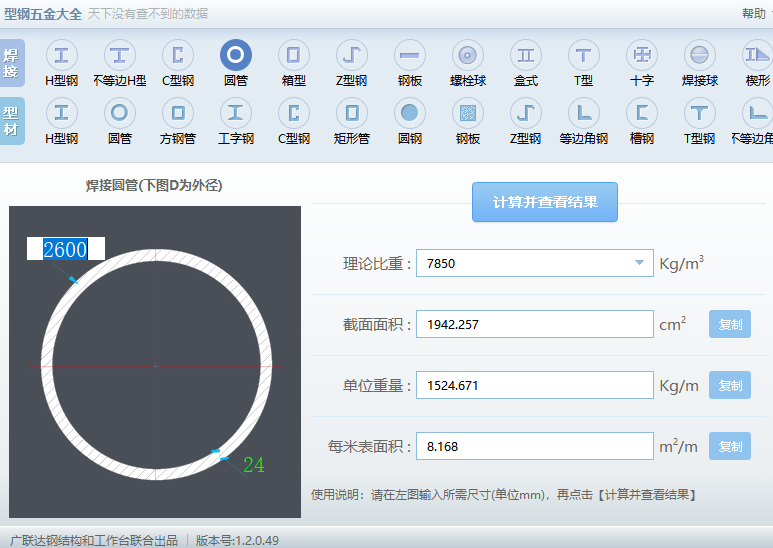Viewport: 773px width, 548px height.
Task: Edit the wall thickness value 24
Action: point(253,465)
